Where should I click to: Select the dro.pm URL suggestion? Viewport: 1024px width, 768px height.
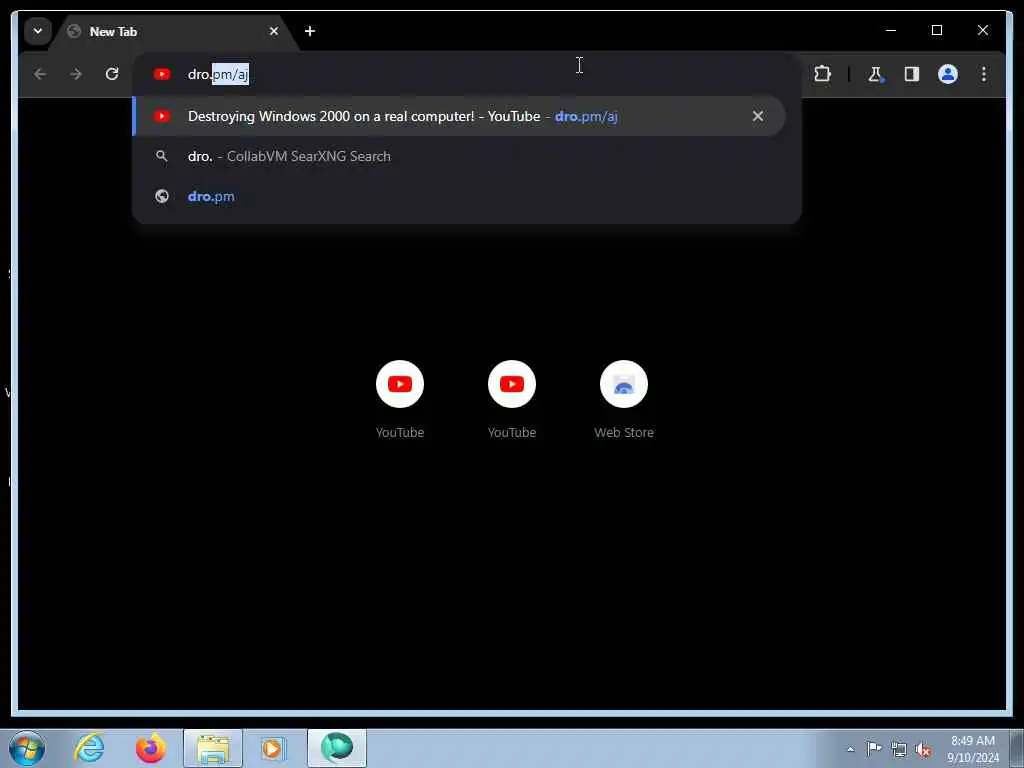pyautogui.click(x=458, y=197)
